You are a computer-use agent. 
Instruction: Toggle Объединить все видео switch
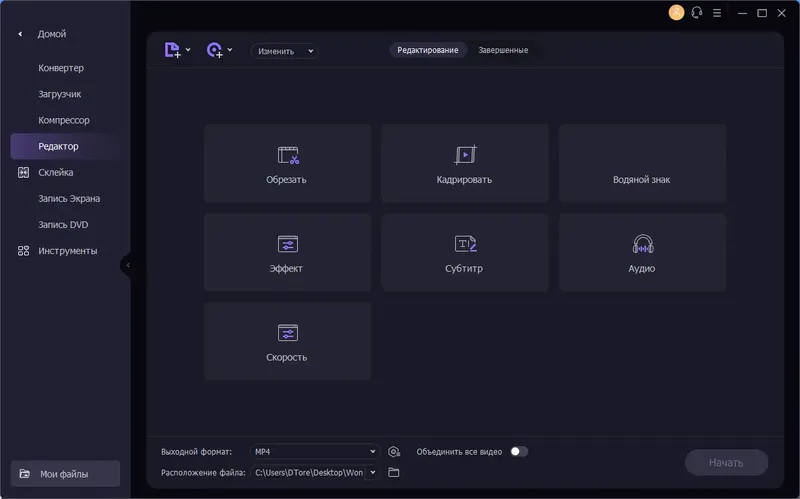point(519,452)
